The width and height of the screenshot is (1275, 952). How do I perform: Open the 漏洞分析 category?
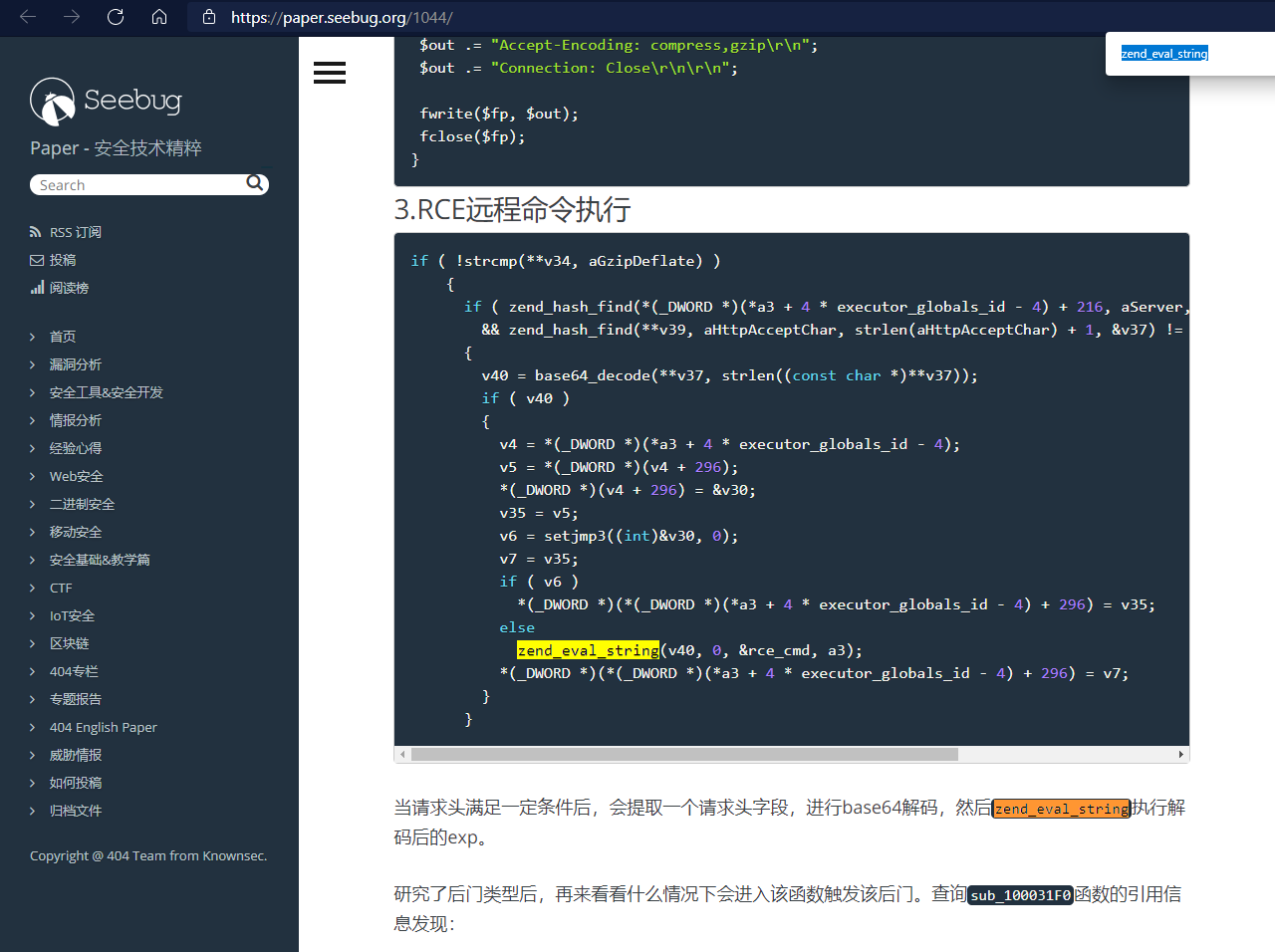click(76, 364)
